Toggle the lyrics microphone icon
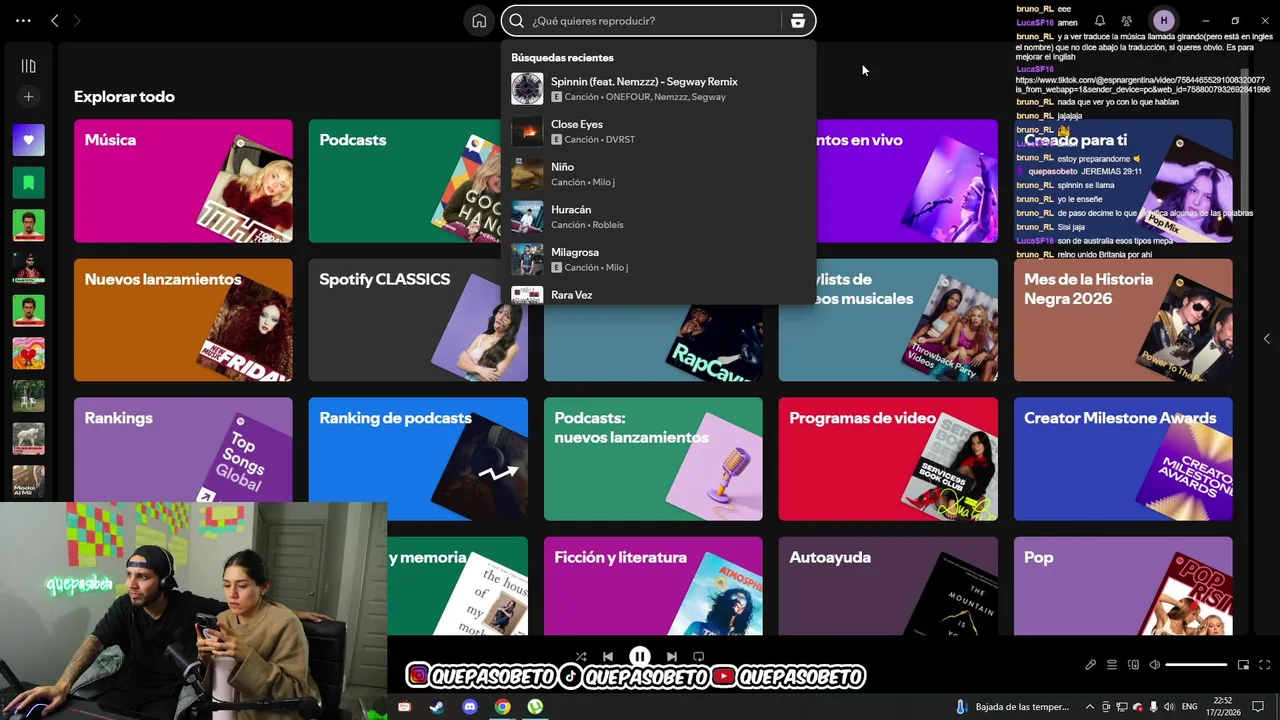 click(x=1090, y=665)
